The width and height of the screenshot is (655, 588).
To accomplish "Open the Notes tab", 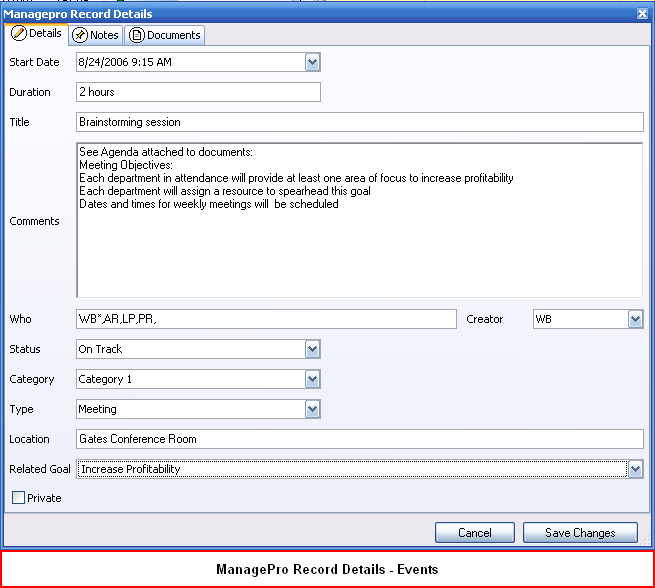I will click(x=96, y=35).
